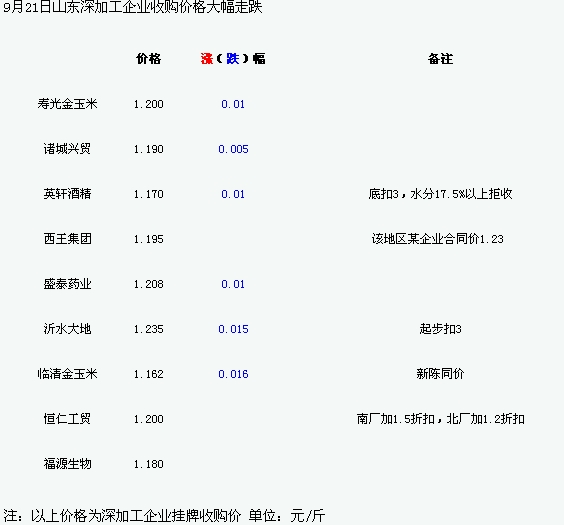
Task: Select the 新陈同价 remark text
Action: [x=440, y=374]
